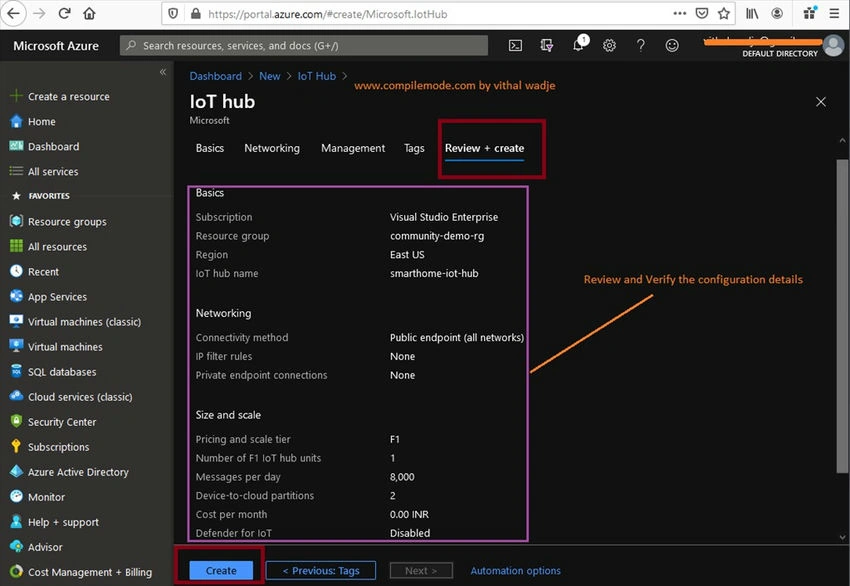Bookmark this page with star icon

724,14
